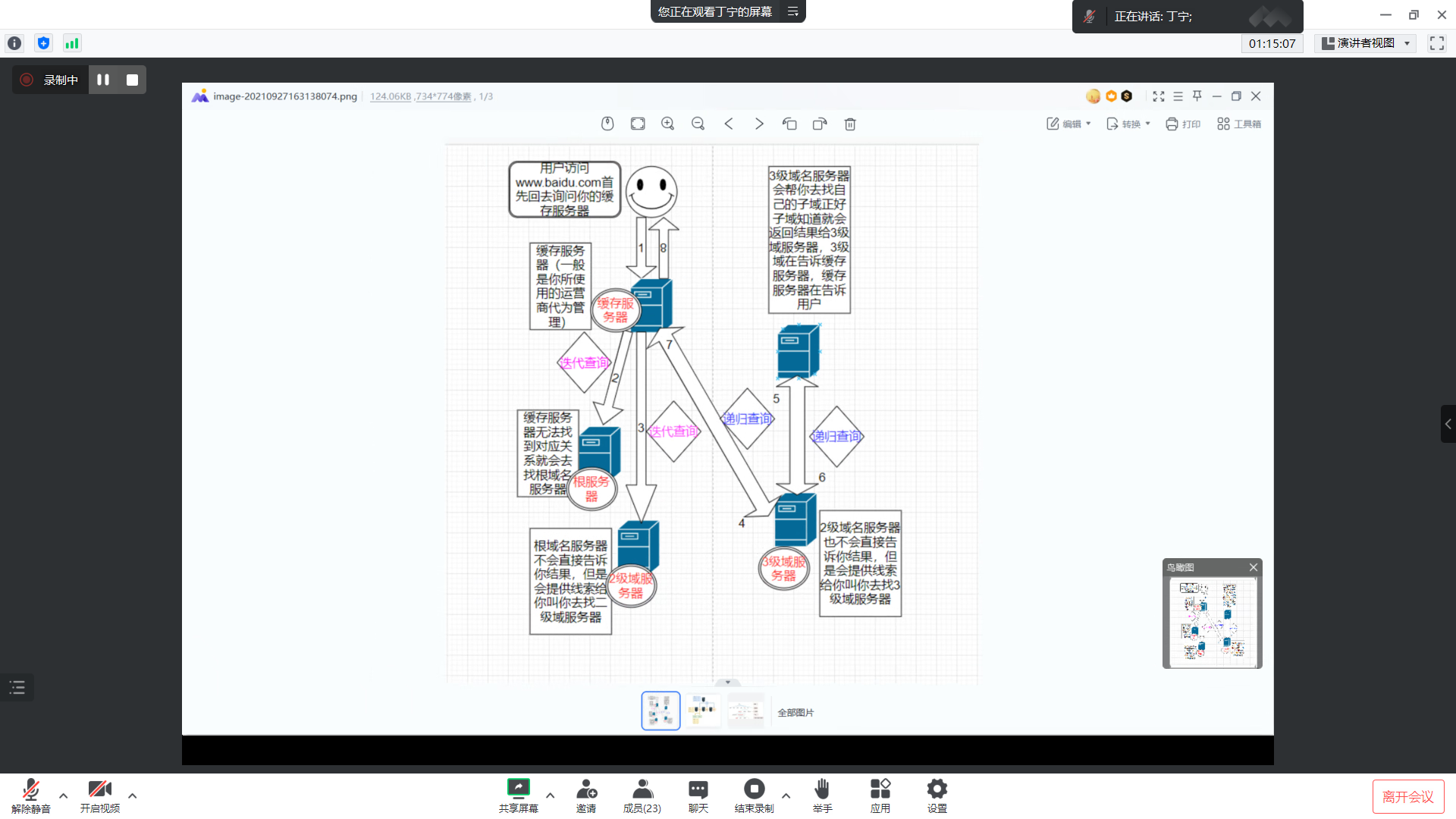
Task: Close the 鸟瞰图 overview panel
Action: 1254,567
